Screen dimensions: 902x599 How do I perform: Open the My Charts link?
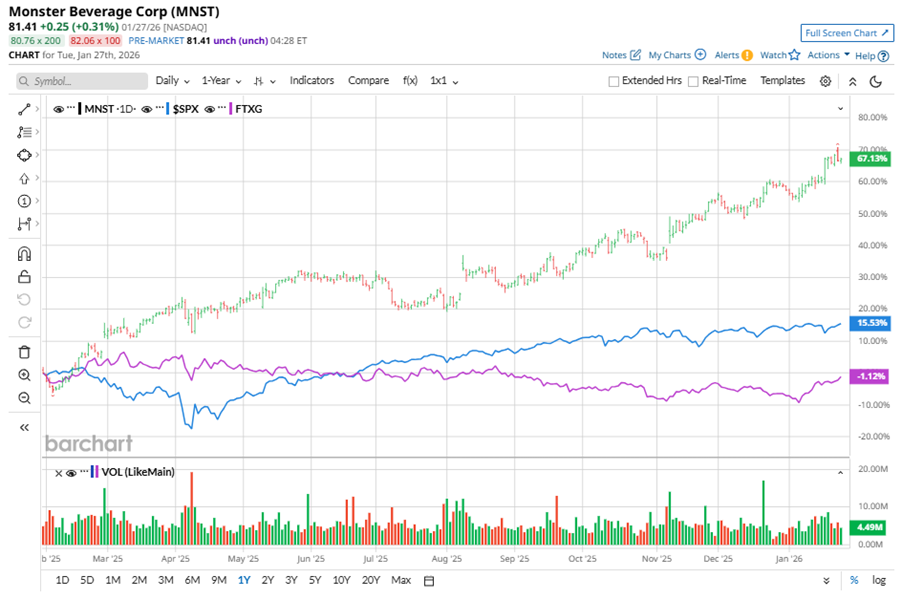tap(676, 55)
